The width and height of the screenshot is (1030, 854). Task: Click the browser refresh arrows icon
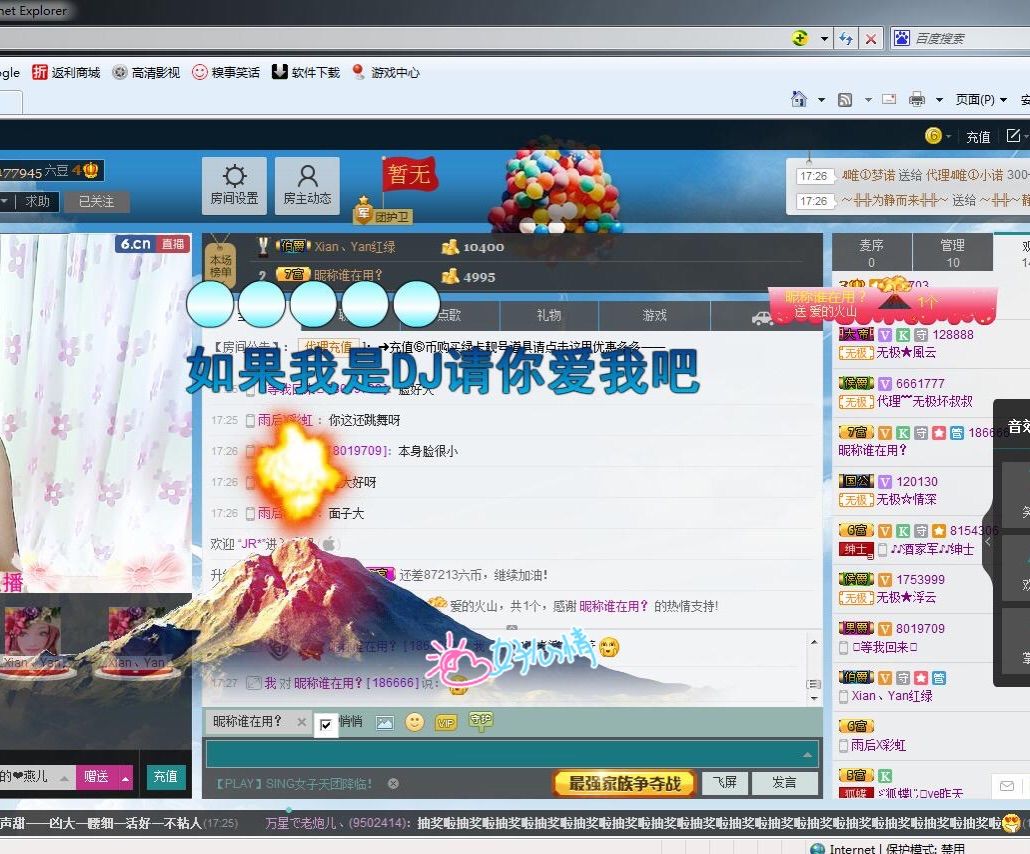[x=846, y=39]
